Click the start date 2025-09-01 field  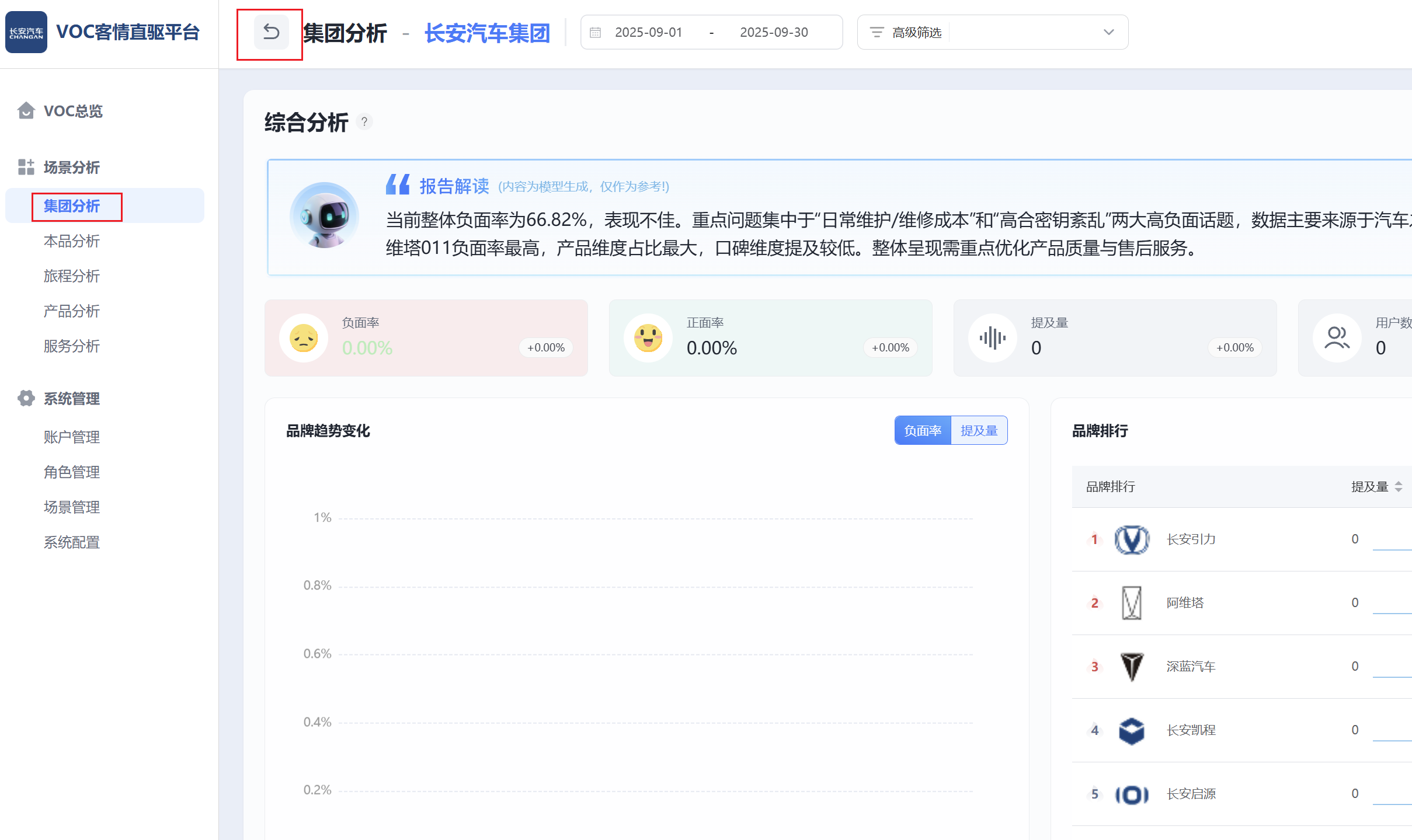coord(648,33)
